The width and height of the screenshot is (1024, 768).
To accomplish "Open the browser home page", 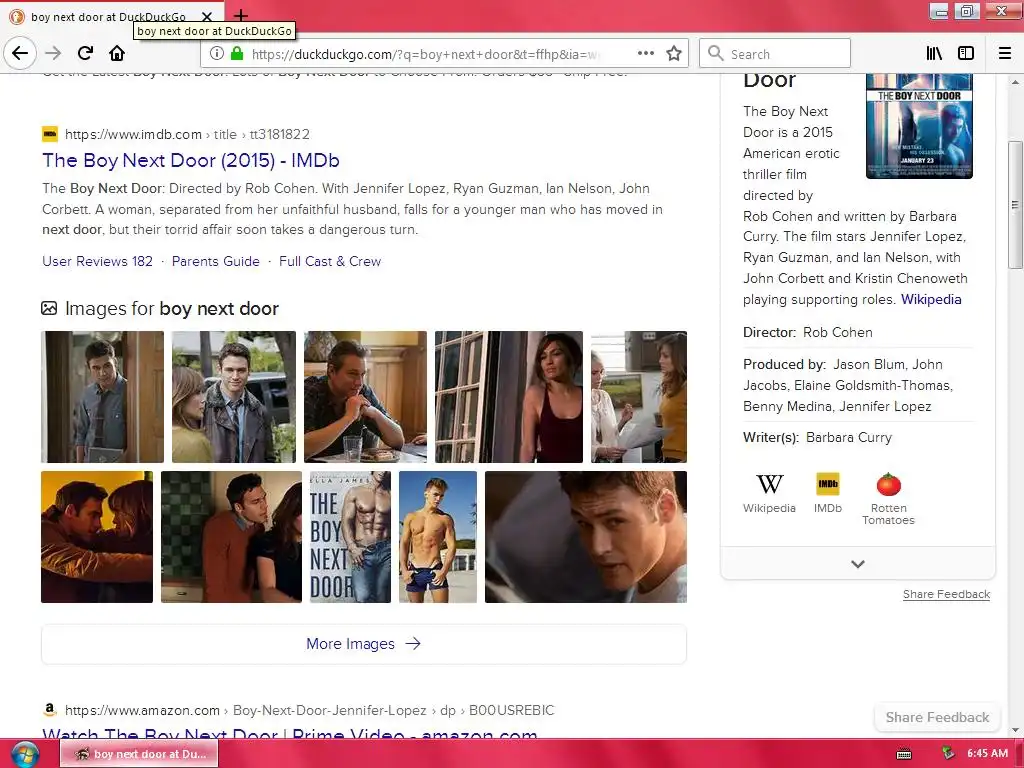I will [x=117, y=54].
